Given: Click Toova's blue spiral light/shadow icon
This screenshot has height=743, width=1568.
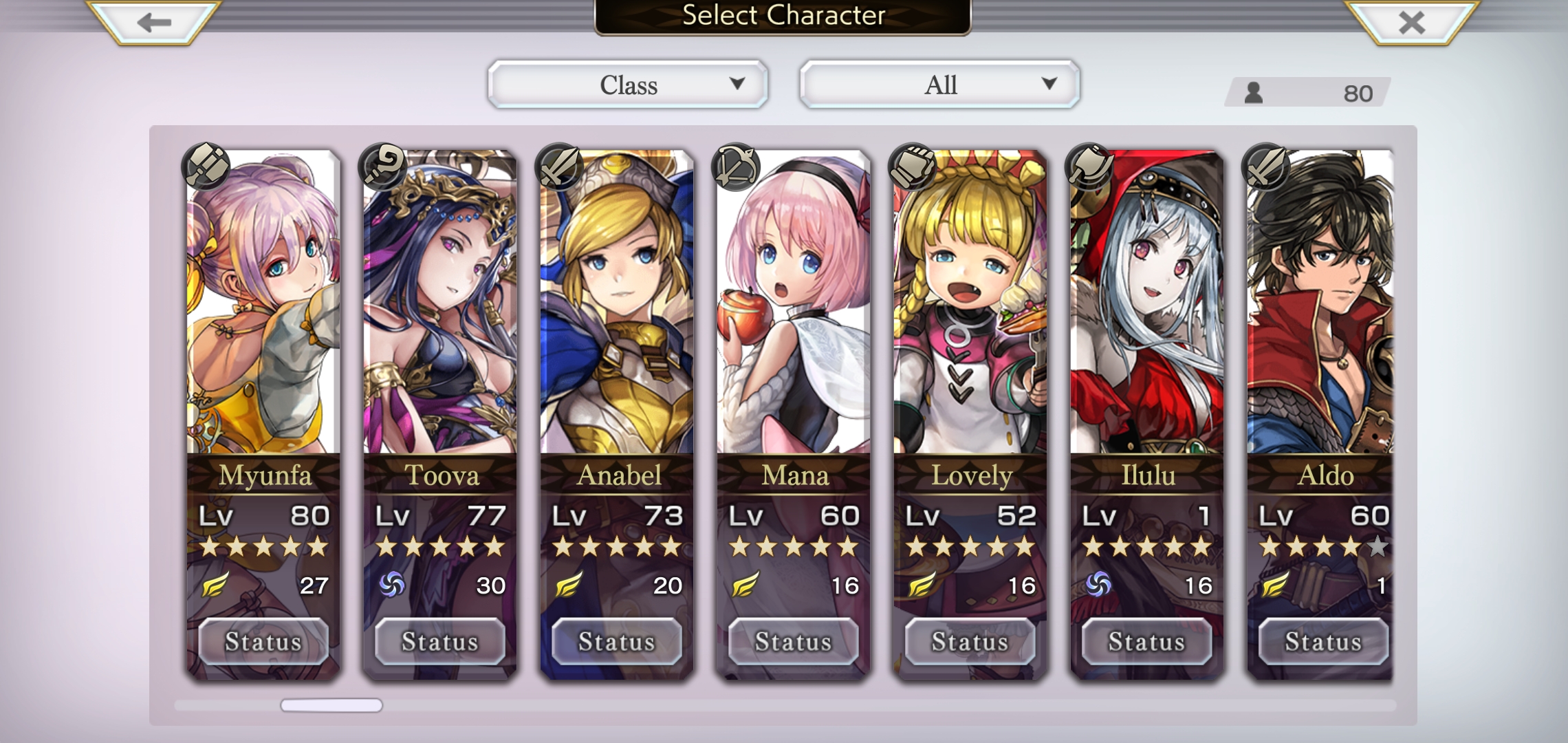Looking at the screenshot, I should coord(392,585).
